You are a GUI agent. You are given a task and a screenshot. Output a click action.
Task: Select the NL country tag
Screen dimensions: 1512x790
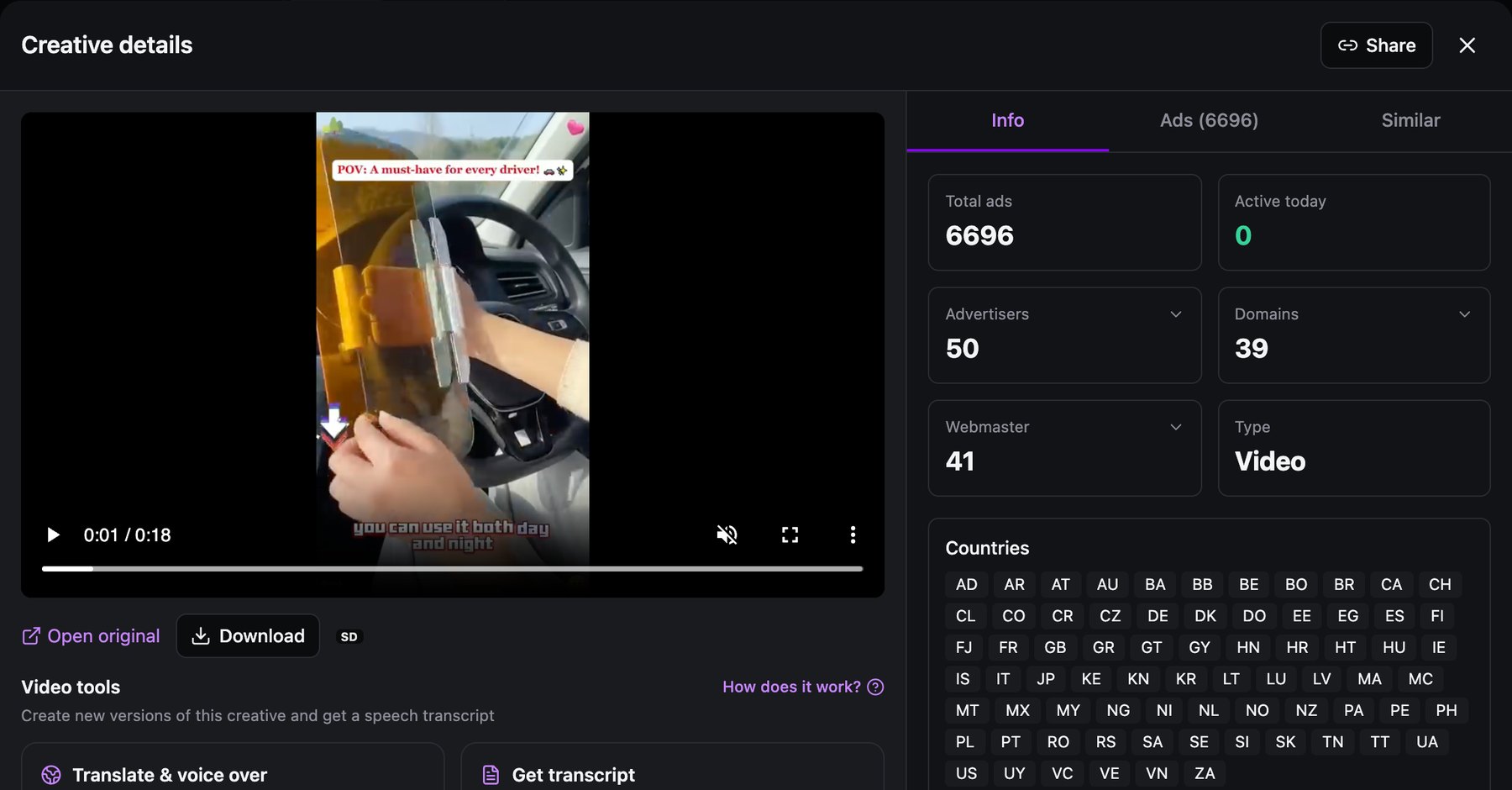(x=1208, y=710)
